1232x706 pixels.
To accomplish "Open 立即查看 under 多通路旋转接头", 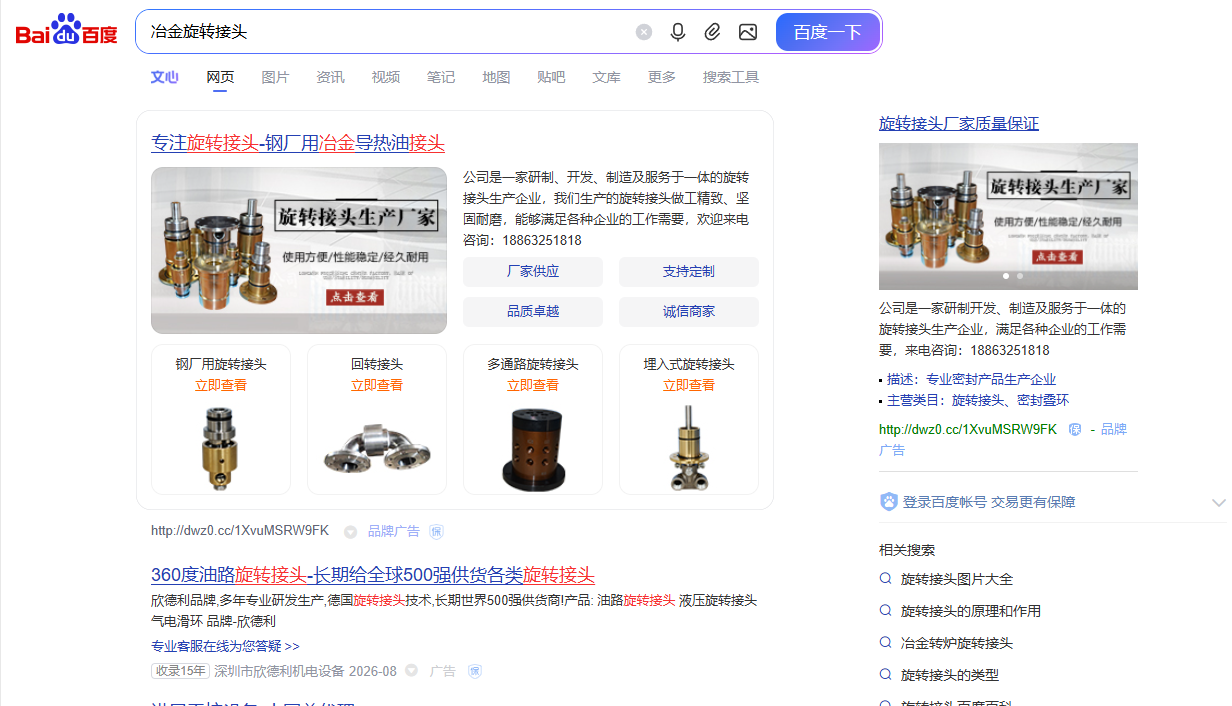I will pos(533,385).
